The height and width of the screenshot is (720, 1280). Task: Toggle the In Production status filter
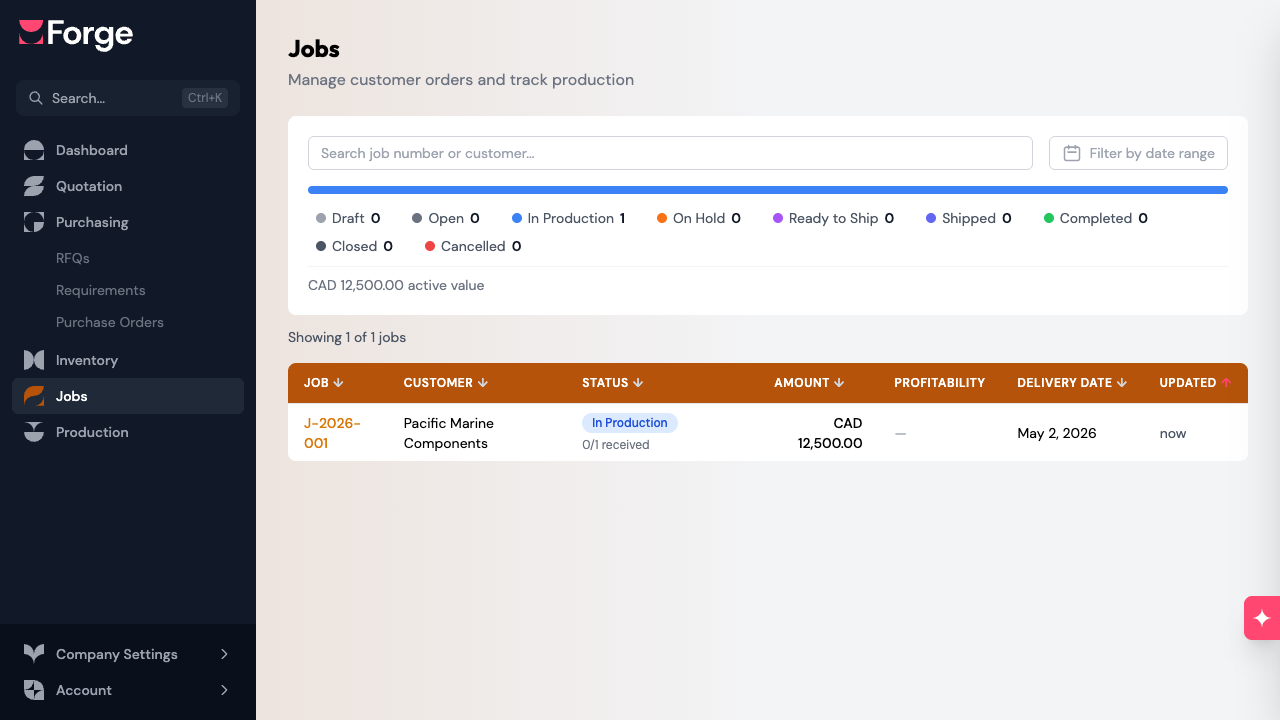tap(569, 218)
